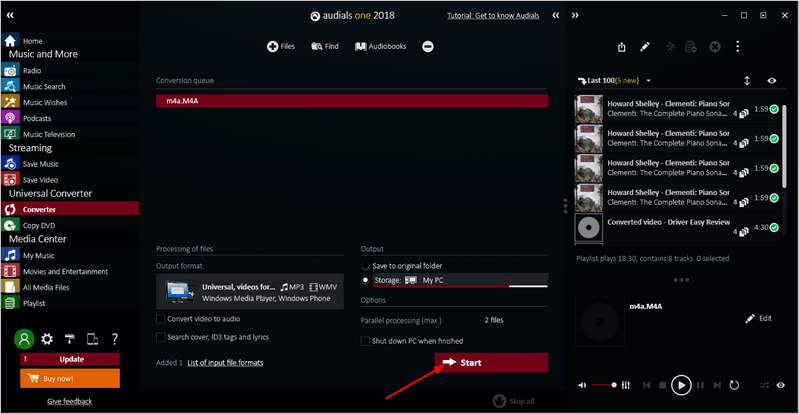Add Files to conversion queue
Image resolution: width=799 pixels, height=414 pixels.
point(281,46)
